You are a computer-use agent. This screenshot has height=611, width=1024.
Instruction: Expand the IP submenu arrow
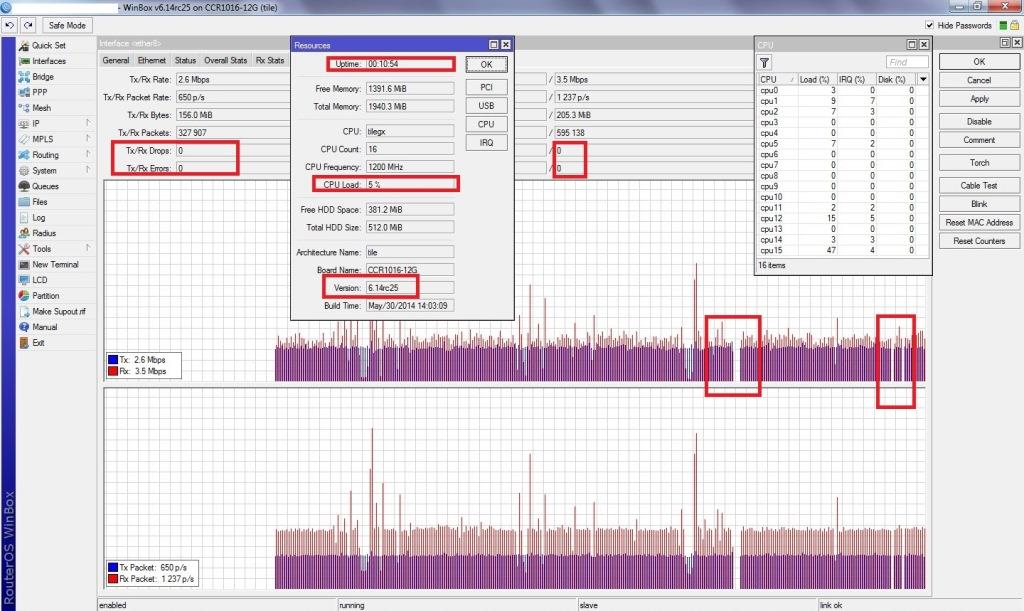point(88,123)
